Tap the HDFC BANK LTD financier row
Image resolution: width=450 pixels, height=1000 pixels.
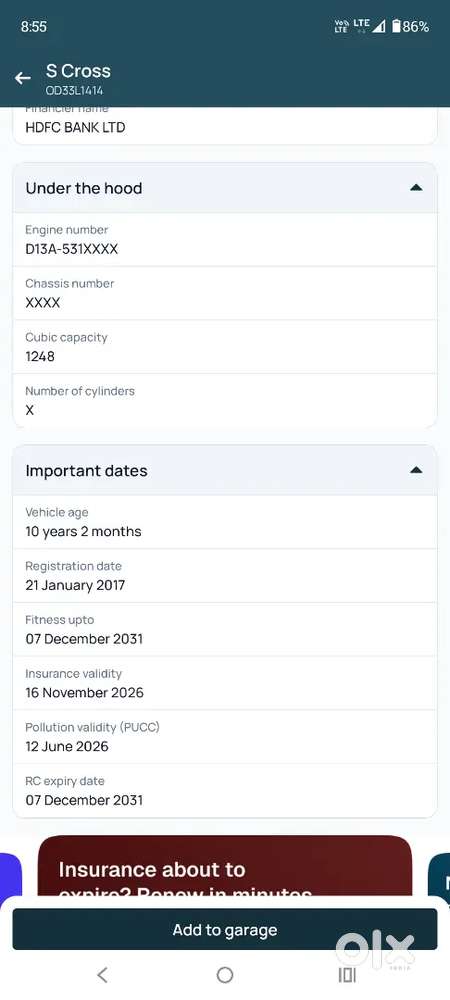[x=225, y=125]
